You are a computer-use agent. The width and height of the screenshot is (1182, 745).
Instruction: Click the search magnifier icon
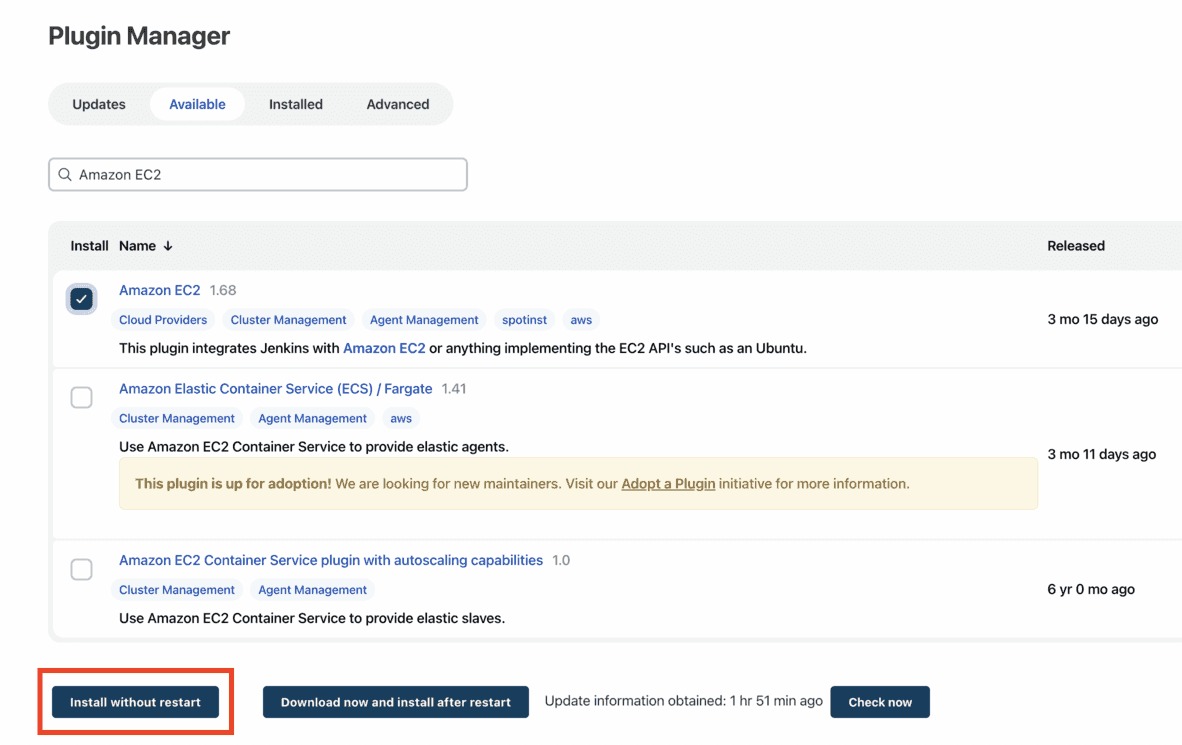pos(64,174)
